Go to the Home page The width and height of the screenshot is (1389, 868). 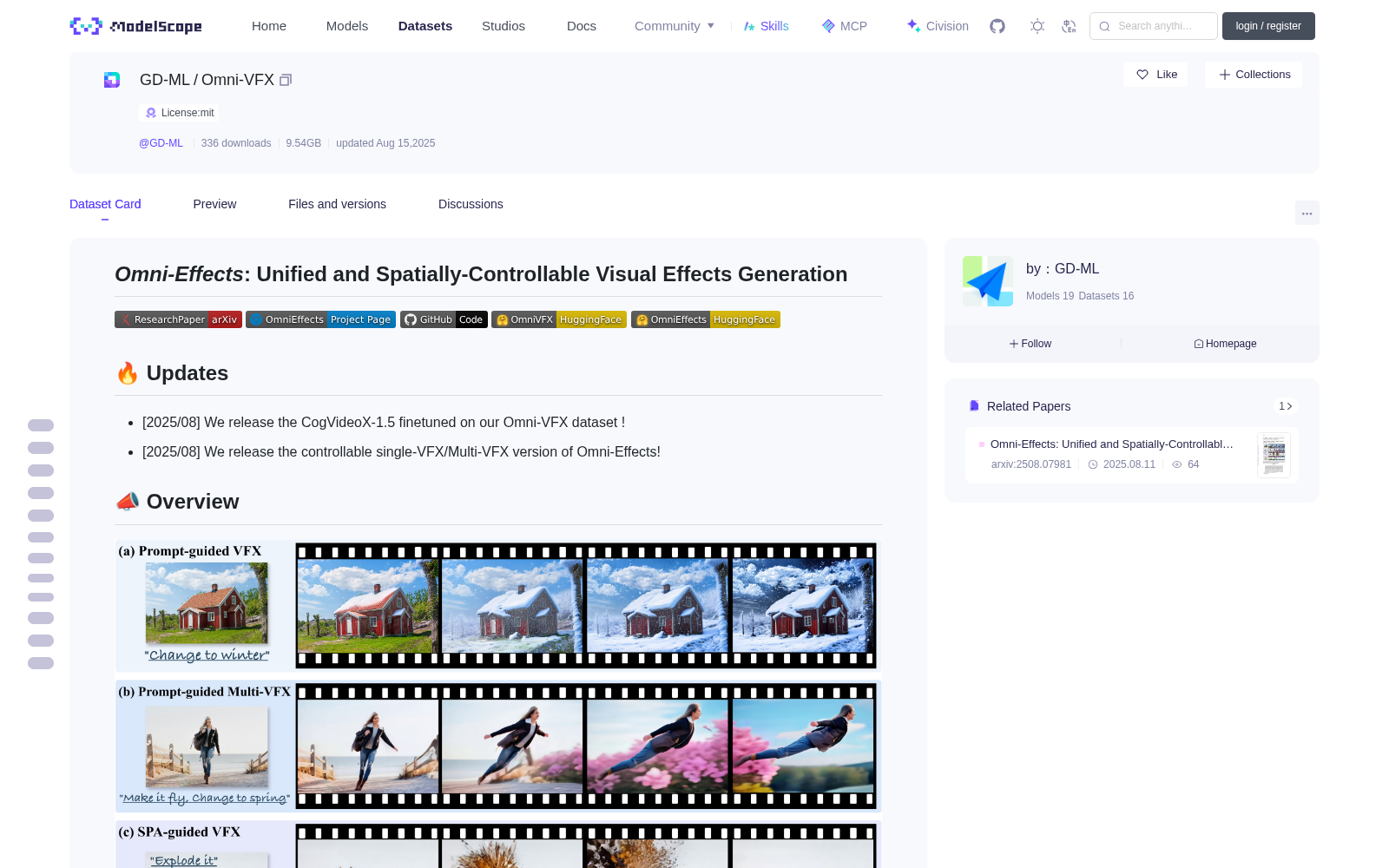point(269,26)
